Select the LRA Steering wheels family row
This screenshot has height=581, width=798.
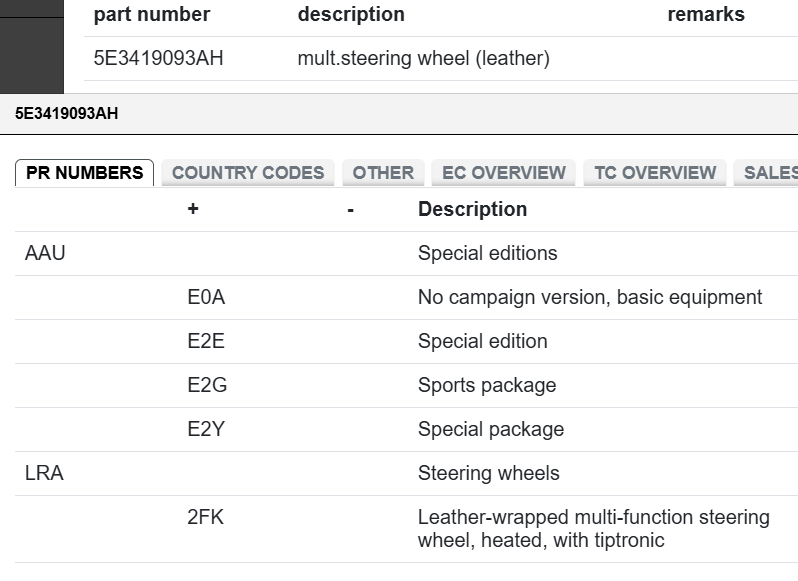44,473
